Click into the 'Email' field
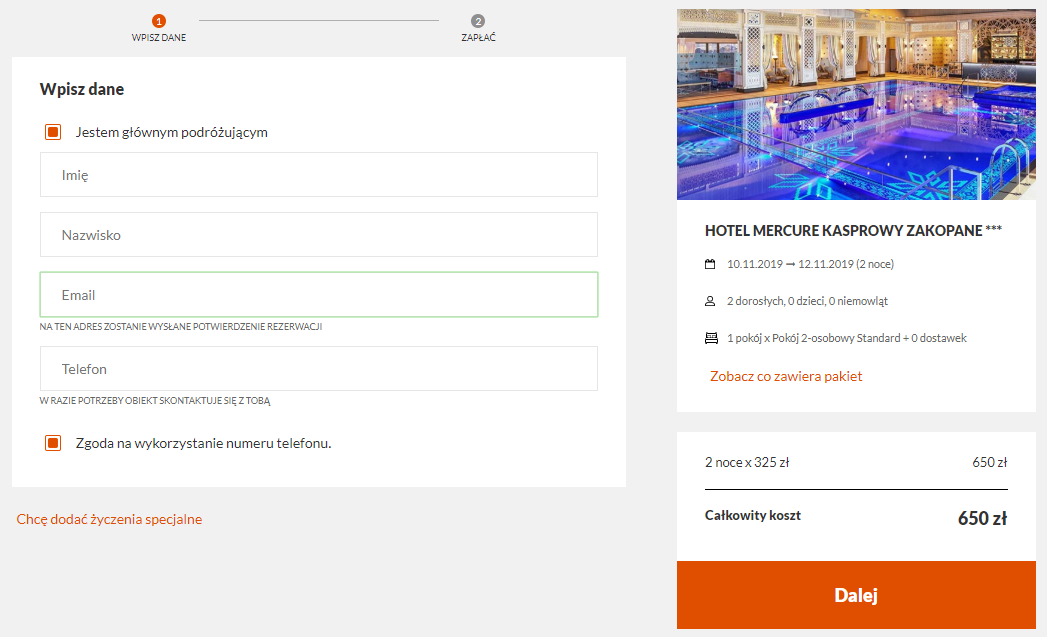This screenshot has height=637, width=1047. [319, 294]
